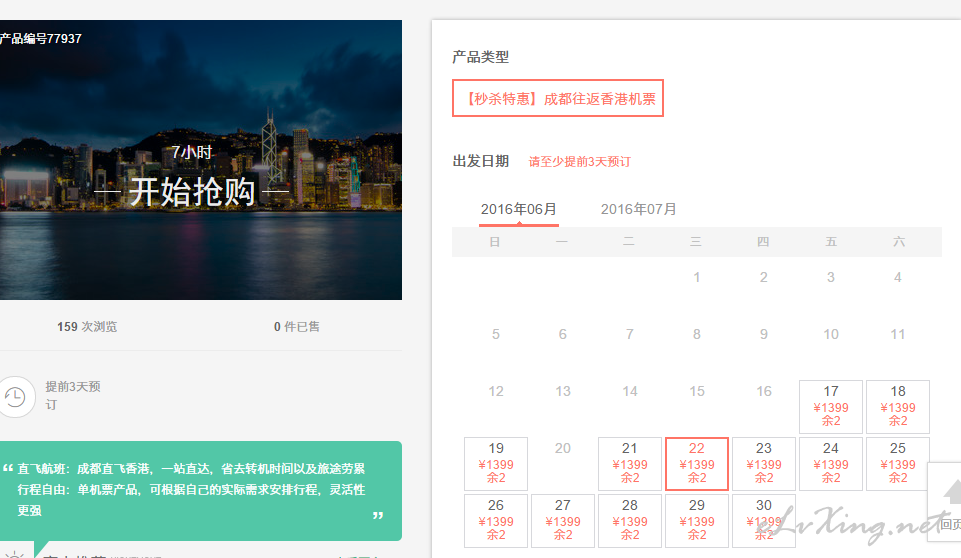Choose June 30 in the calendar
The image size is (961, 558).
(764, 521)
